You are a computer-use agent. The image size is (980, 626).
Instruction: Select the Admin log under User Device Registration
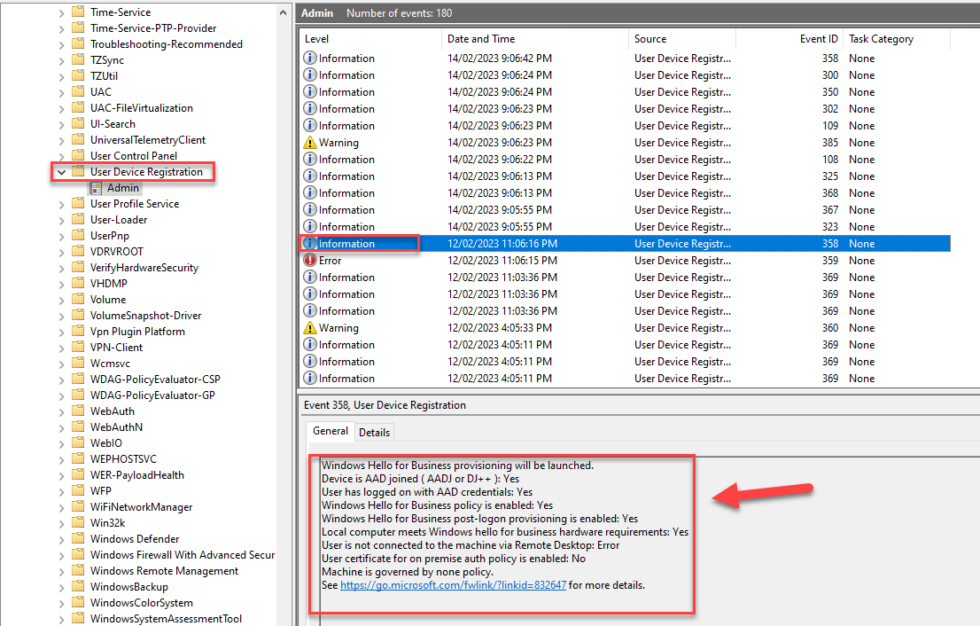tap(125, 187)
